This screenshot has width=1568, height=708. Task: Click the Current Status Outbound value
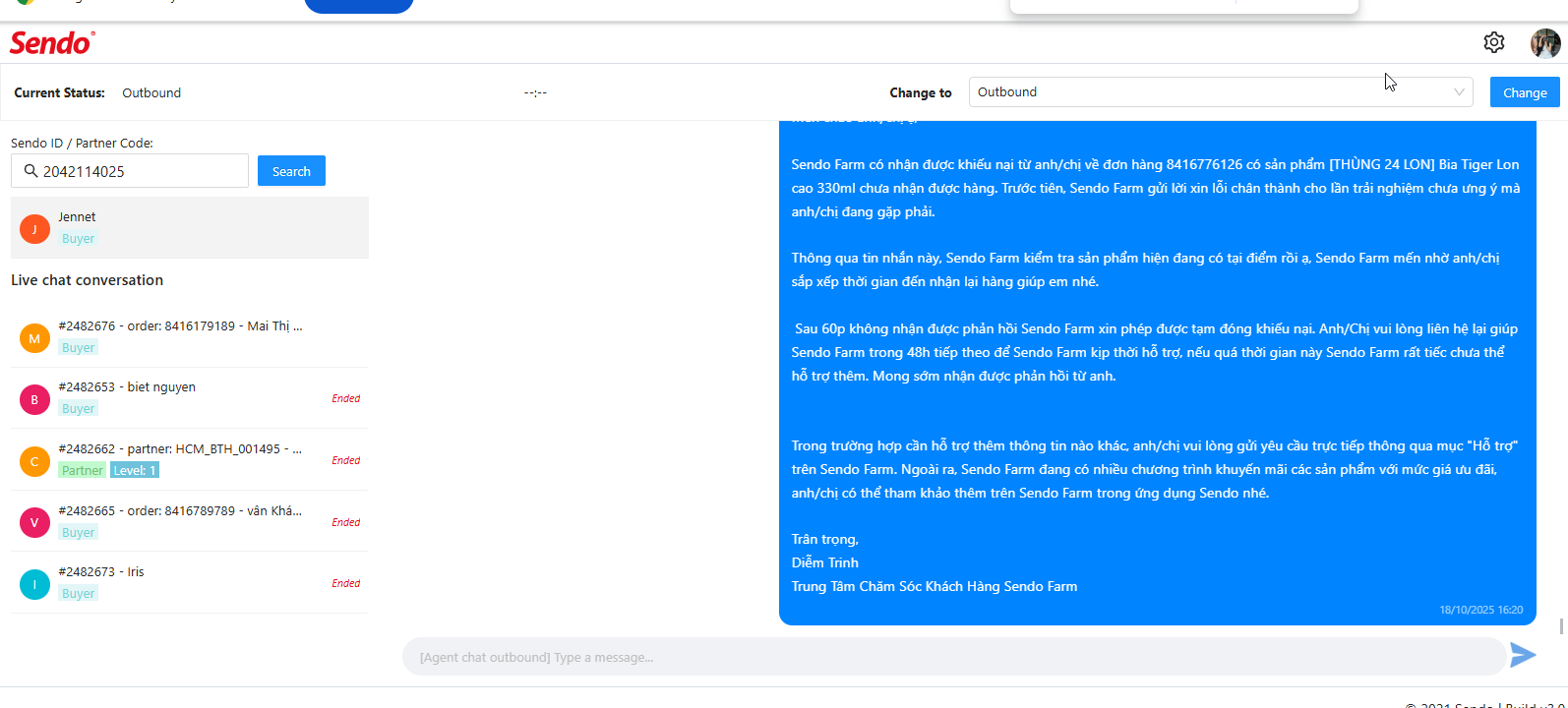(151, 92)
